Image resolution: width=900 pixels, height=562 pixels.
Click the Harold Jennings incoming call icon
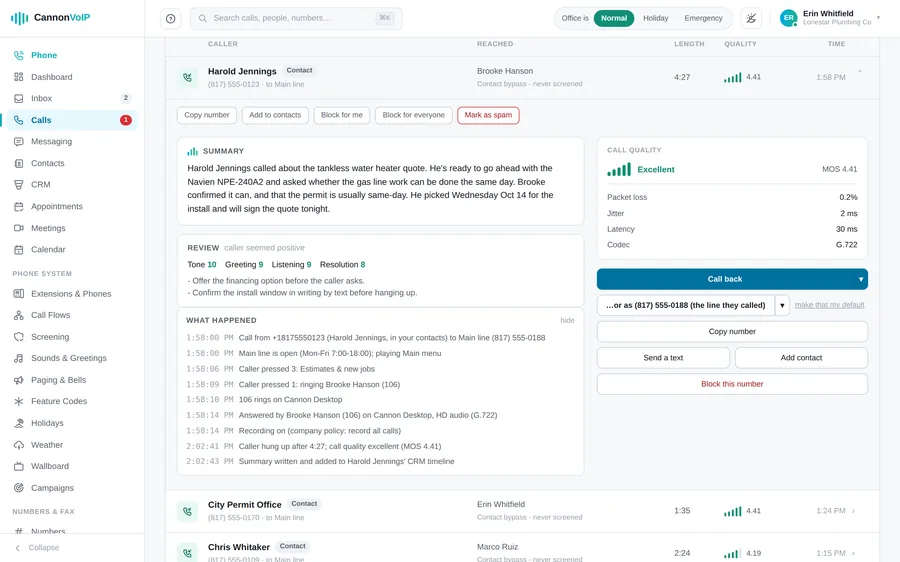click(x=187, y=77)
